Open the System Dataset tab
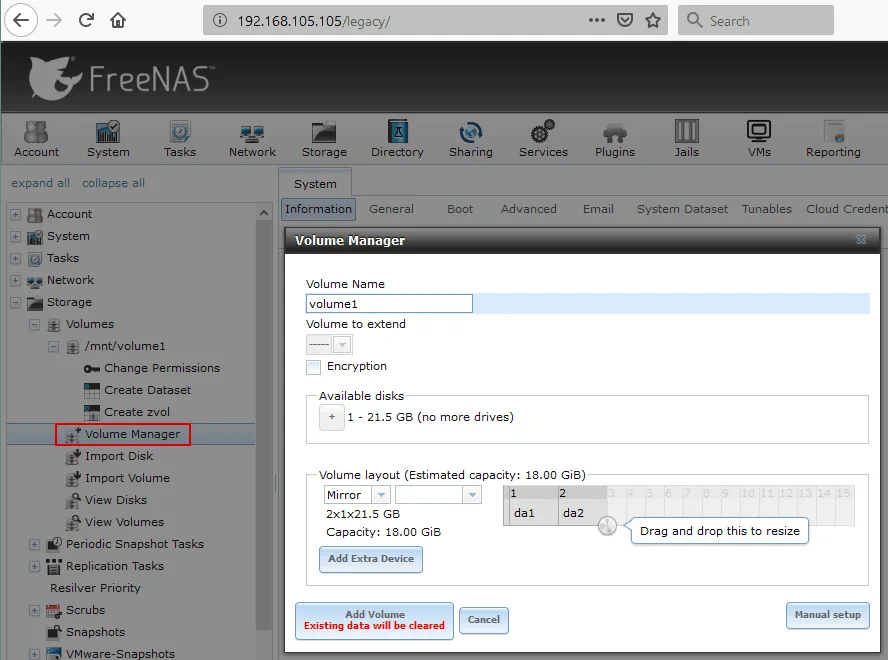Viewport: 888px width, 660px height. pyautogui.click(x=682, y=209)
